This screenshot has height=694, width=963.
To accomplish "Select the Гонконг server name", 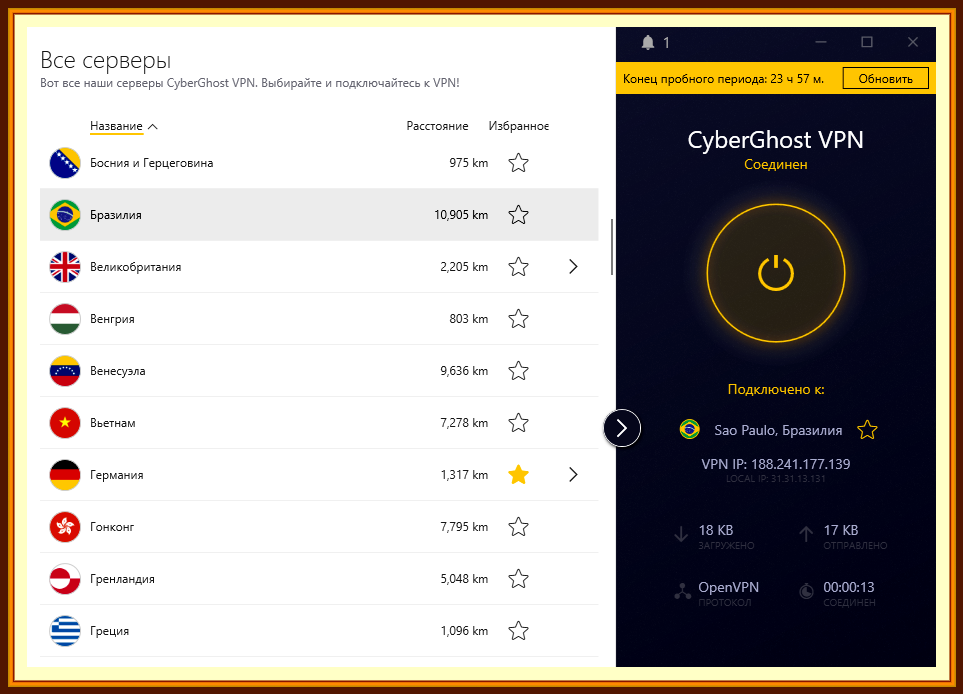I will coord(112,527).
